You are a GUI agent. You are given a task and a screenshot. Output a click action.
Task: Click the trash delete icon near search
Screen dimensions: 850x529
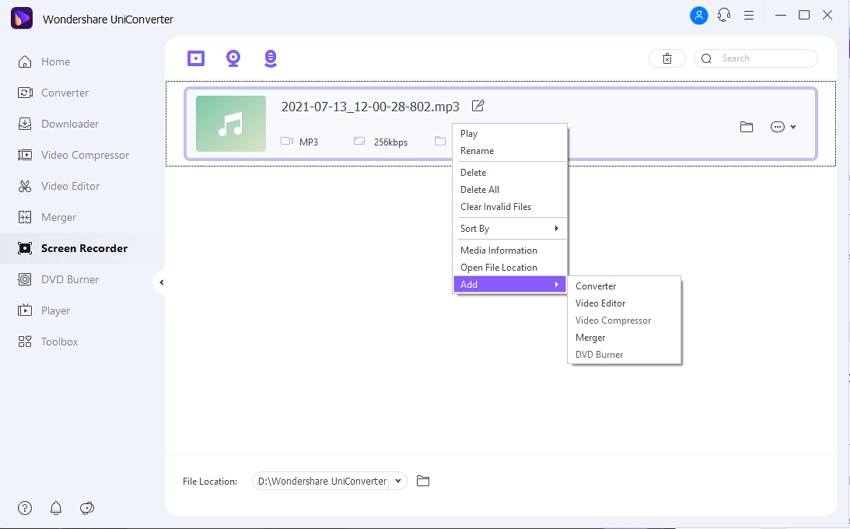coord(667,59)
